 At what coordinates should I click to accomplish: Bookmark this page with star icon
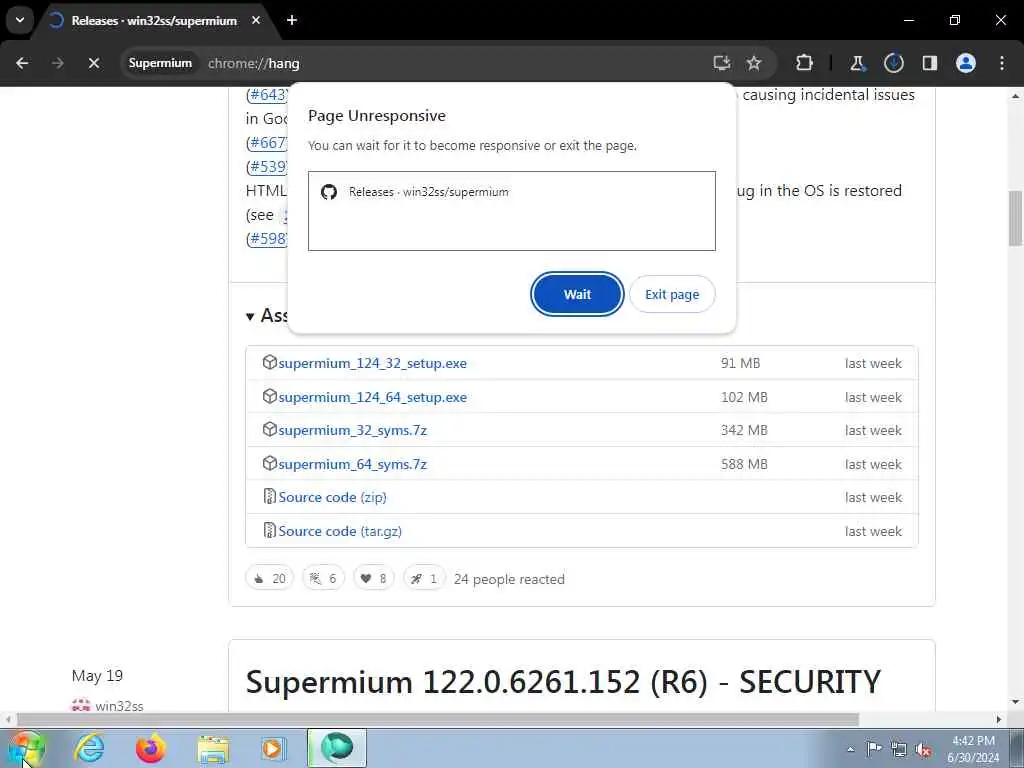click(x=754, y=63)
